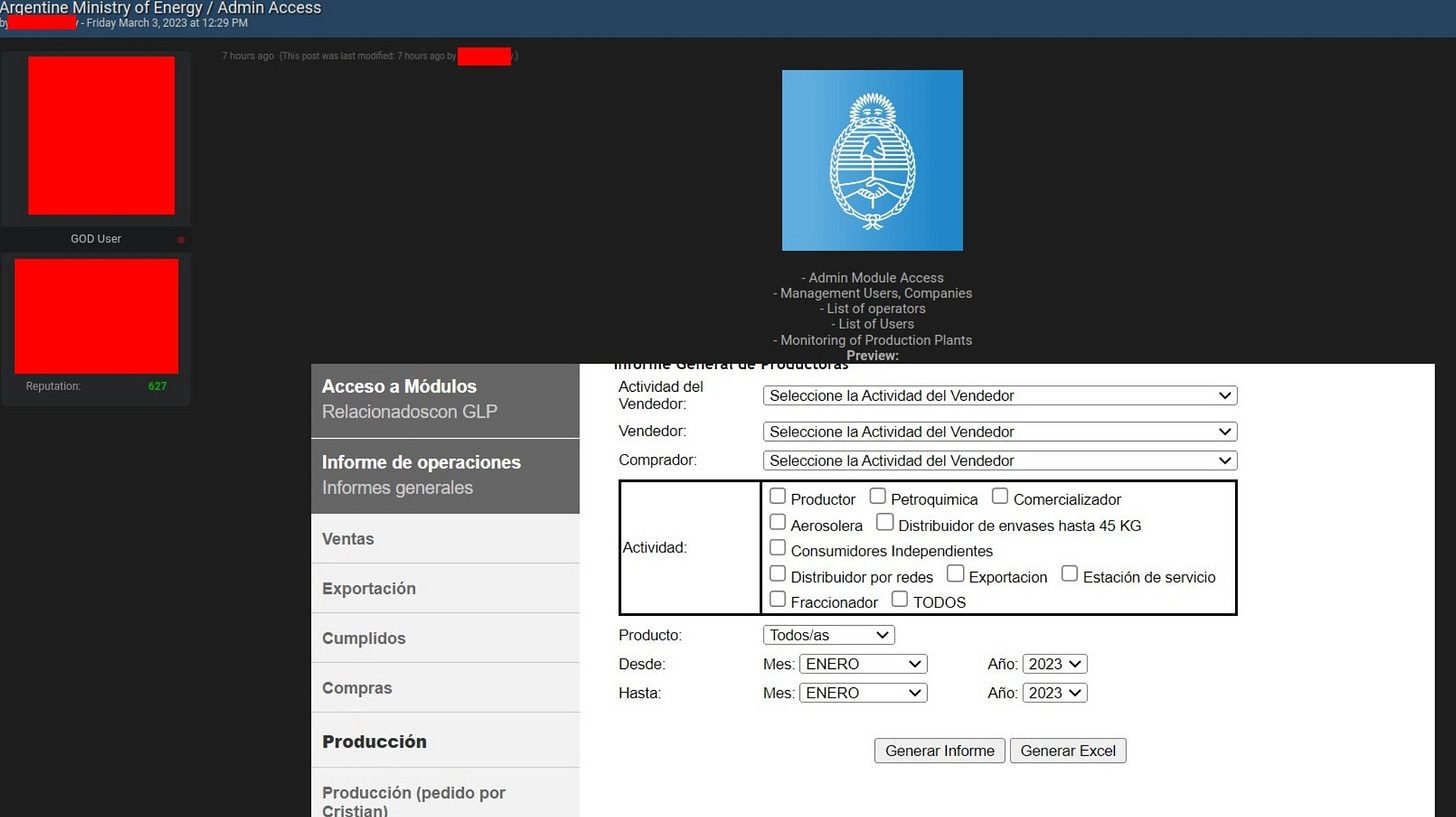This screenshot has height=817, width=1456.
Task: Enable the Exportacion checkbox
Action: click(955, 574)
